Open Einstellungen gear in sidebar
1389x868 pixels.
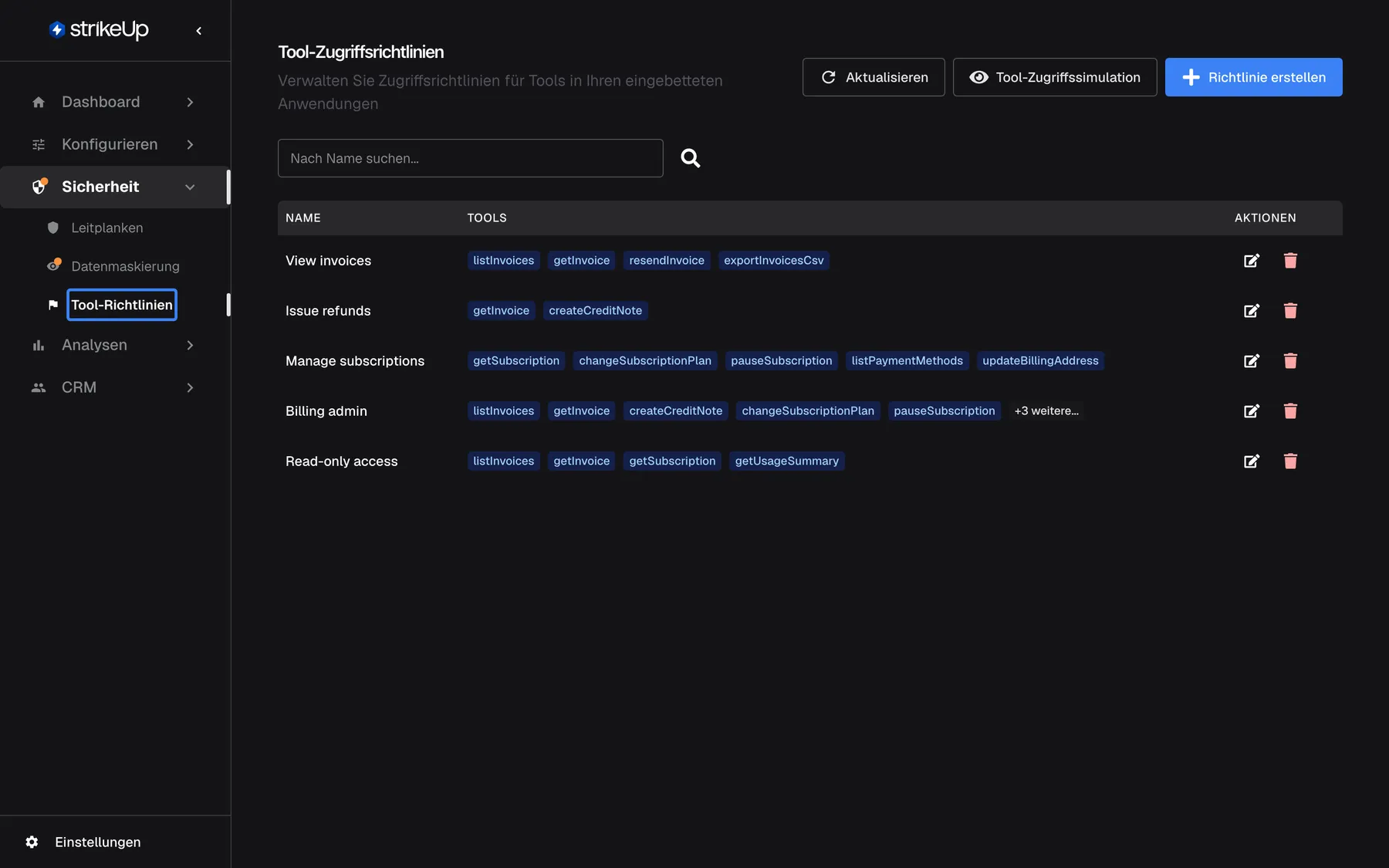pyautogui.click(x=32, y=842)
